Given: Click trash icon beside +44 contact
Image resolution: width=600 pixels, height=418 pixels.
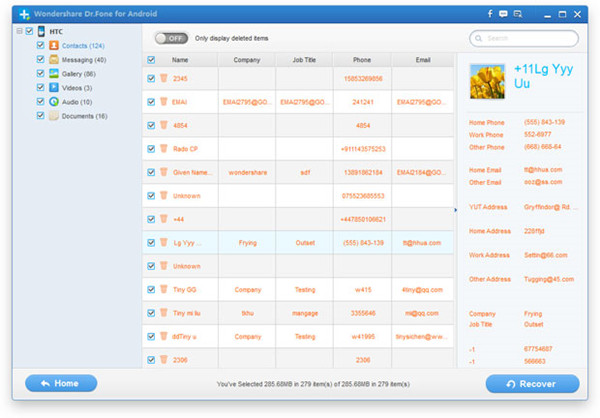Looking at the screenshot, I should click(x=163, y=219).
